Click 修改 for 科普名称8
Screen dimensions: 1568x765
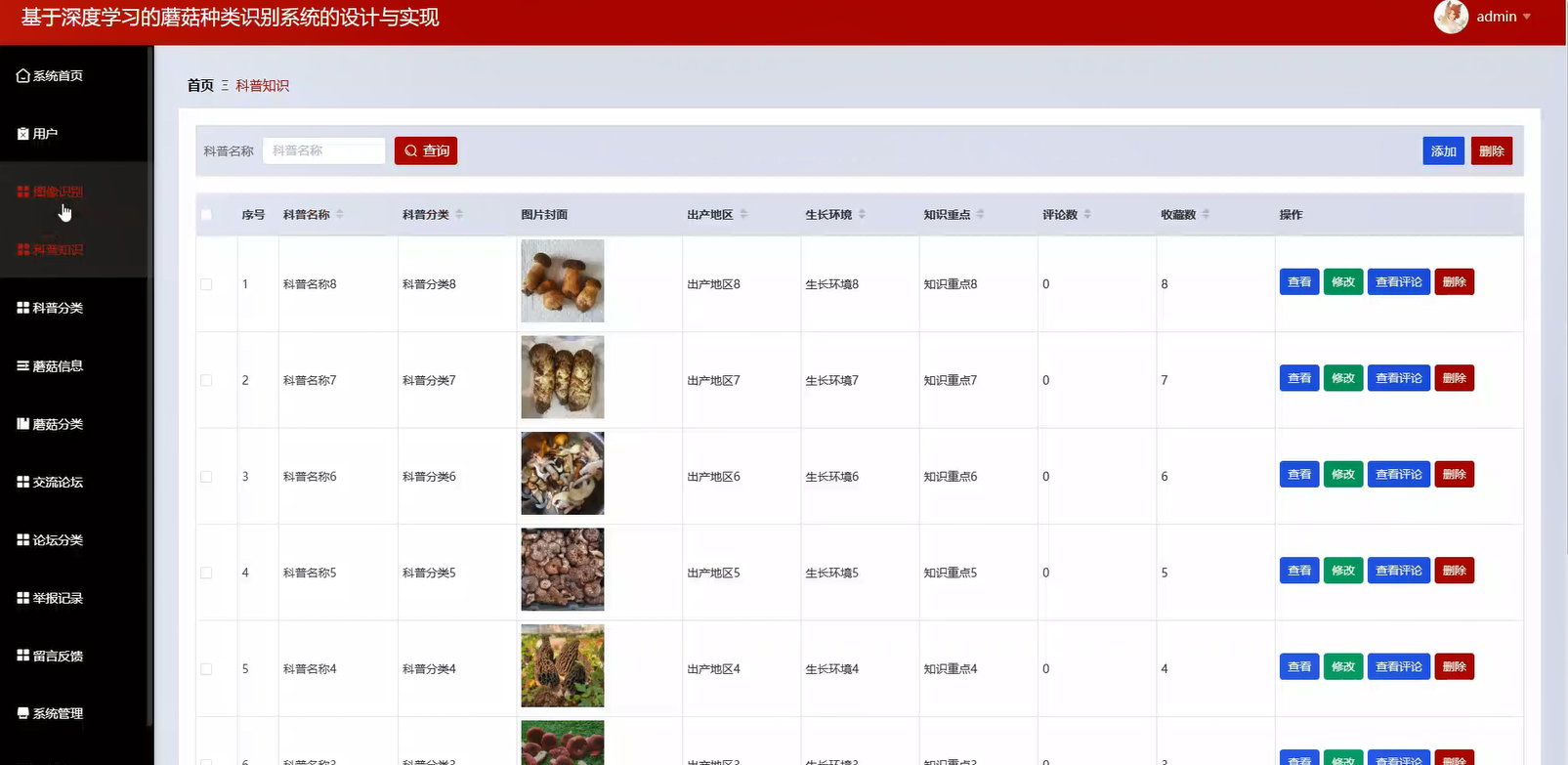tap(1343, 282)
